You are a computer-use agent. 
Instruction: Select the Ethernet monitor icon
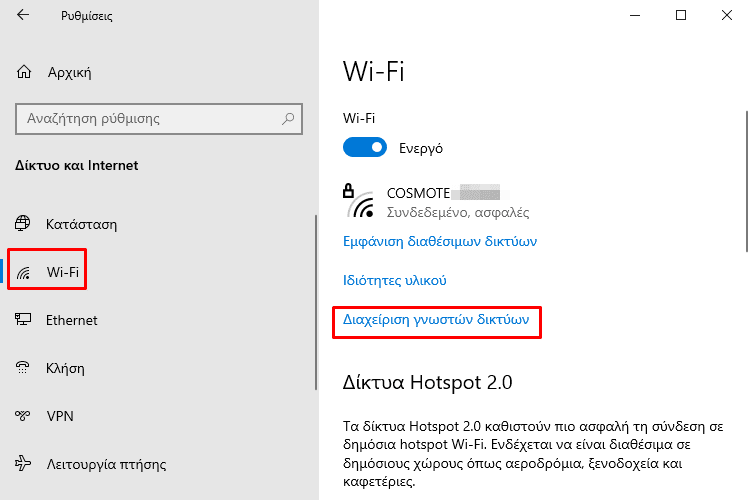pos(22,319)
